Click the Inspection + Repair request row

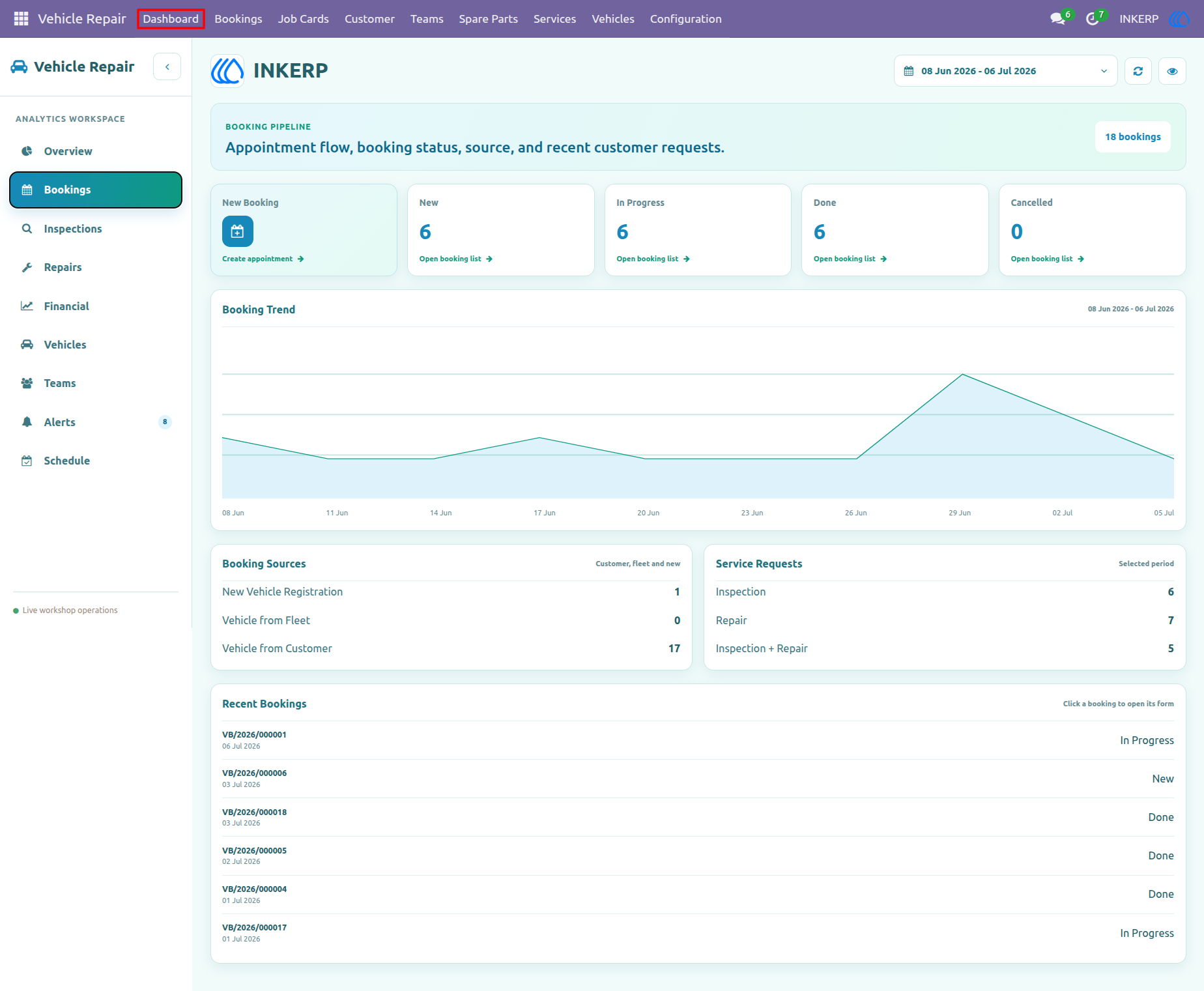point(945,648)
